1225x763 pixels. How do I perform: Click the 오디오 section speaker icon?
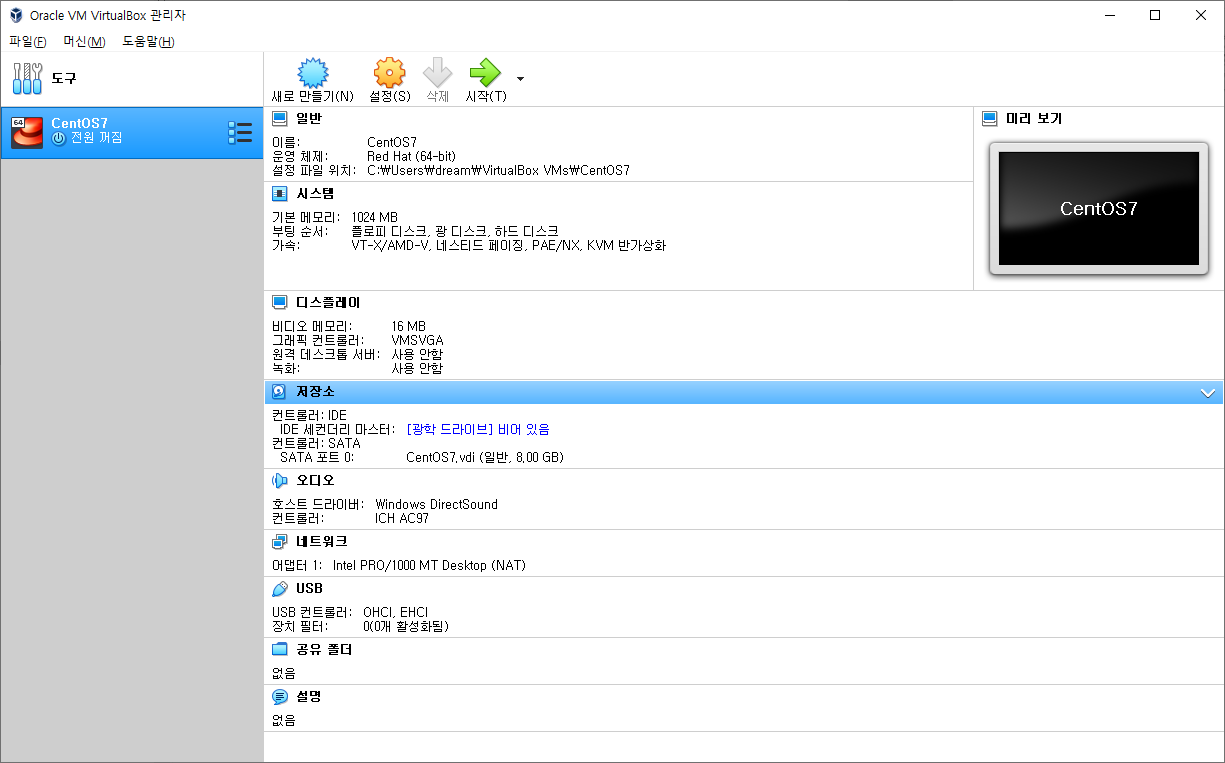click(x=280, y=481)
